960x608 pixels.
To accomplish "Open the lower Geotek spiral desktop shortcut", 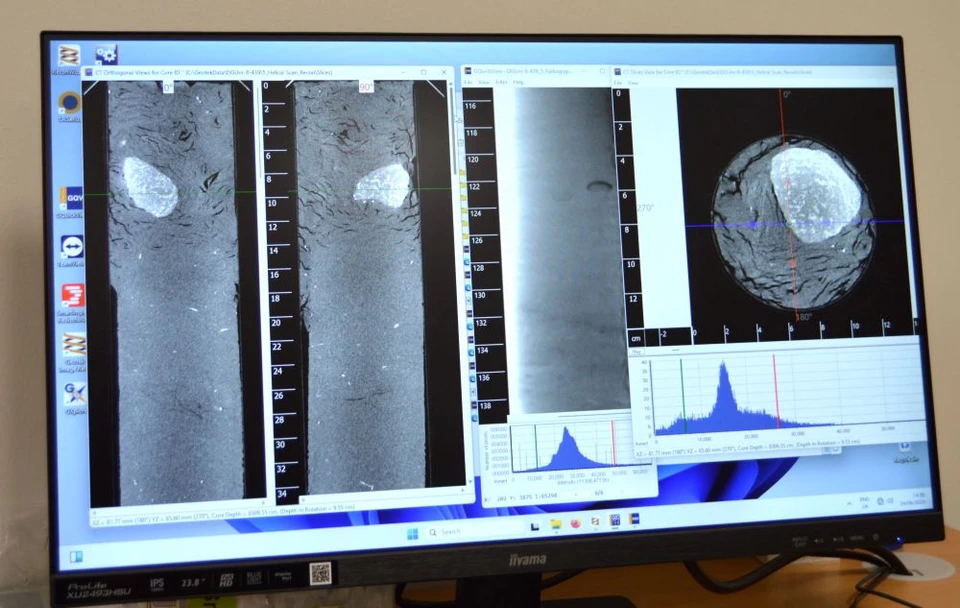I will [73, 346].
